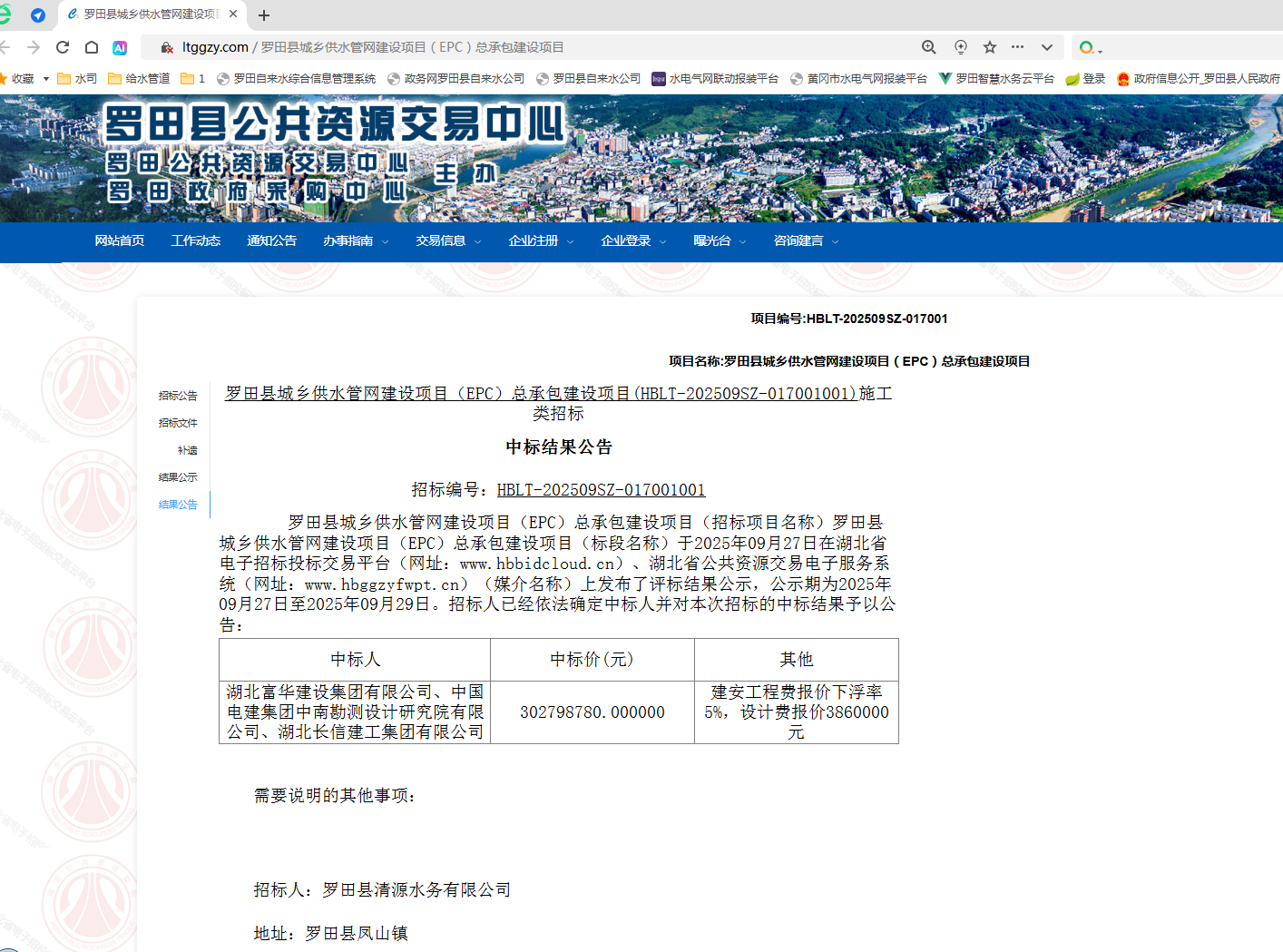The height and width of the screenshot is (952, 1283).
Task: Open a new tab with plus icon
Action: [x=264, y=15]
